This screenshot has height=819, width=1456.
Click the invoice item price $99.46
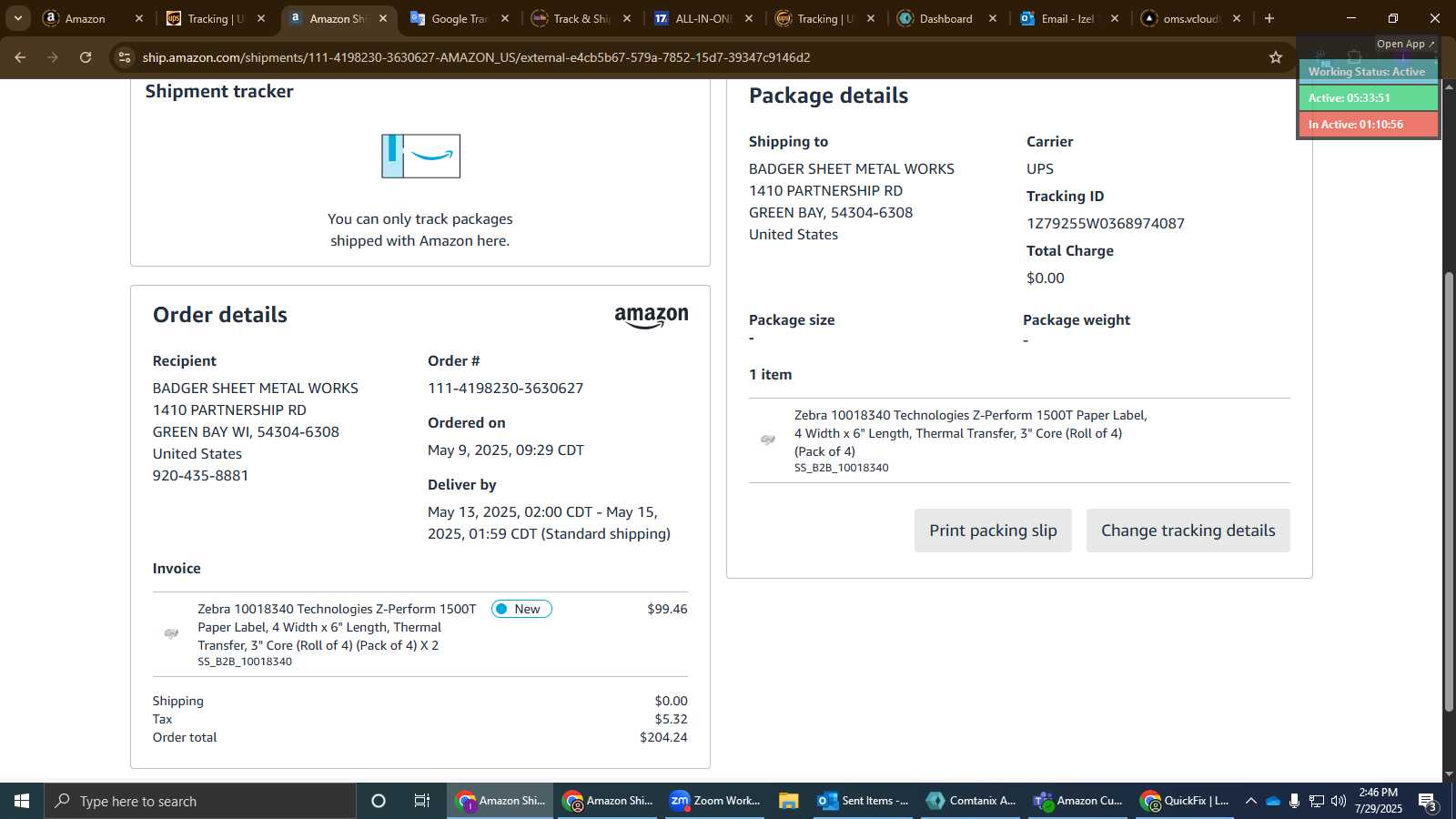(x=667, y=609)
